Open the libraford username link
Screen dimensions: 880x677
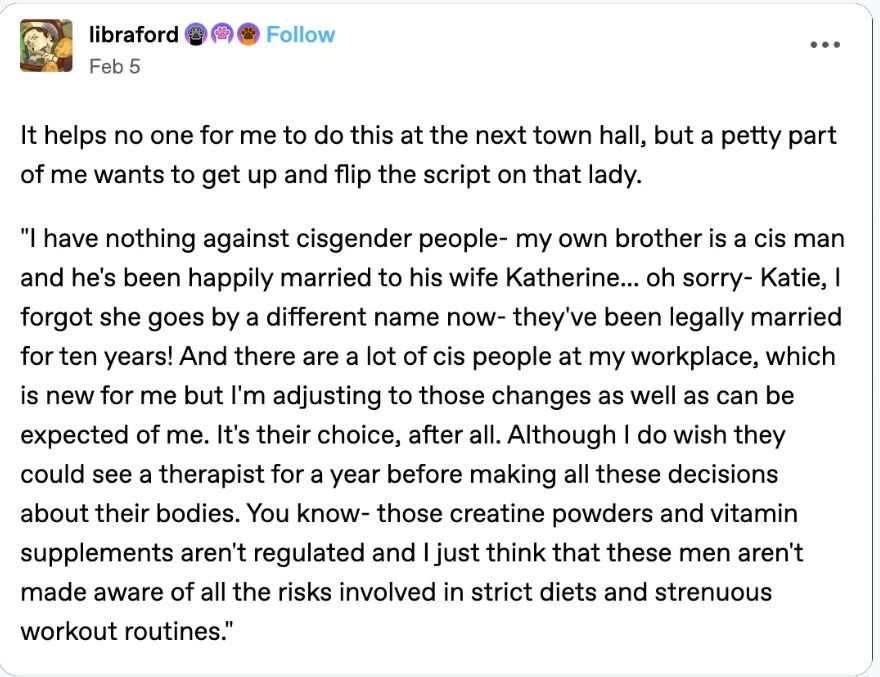pyautogui.click(x=134, y=35)
